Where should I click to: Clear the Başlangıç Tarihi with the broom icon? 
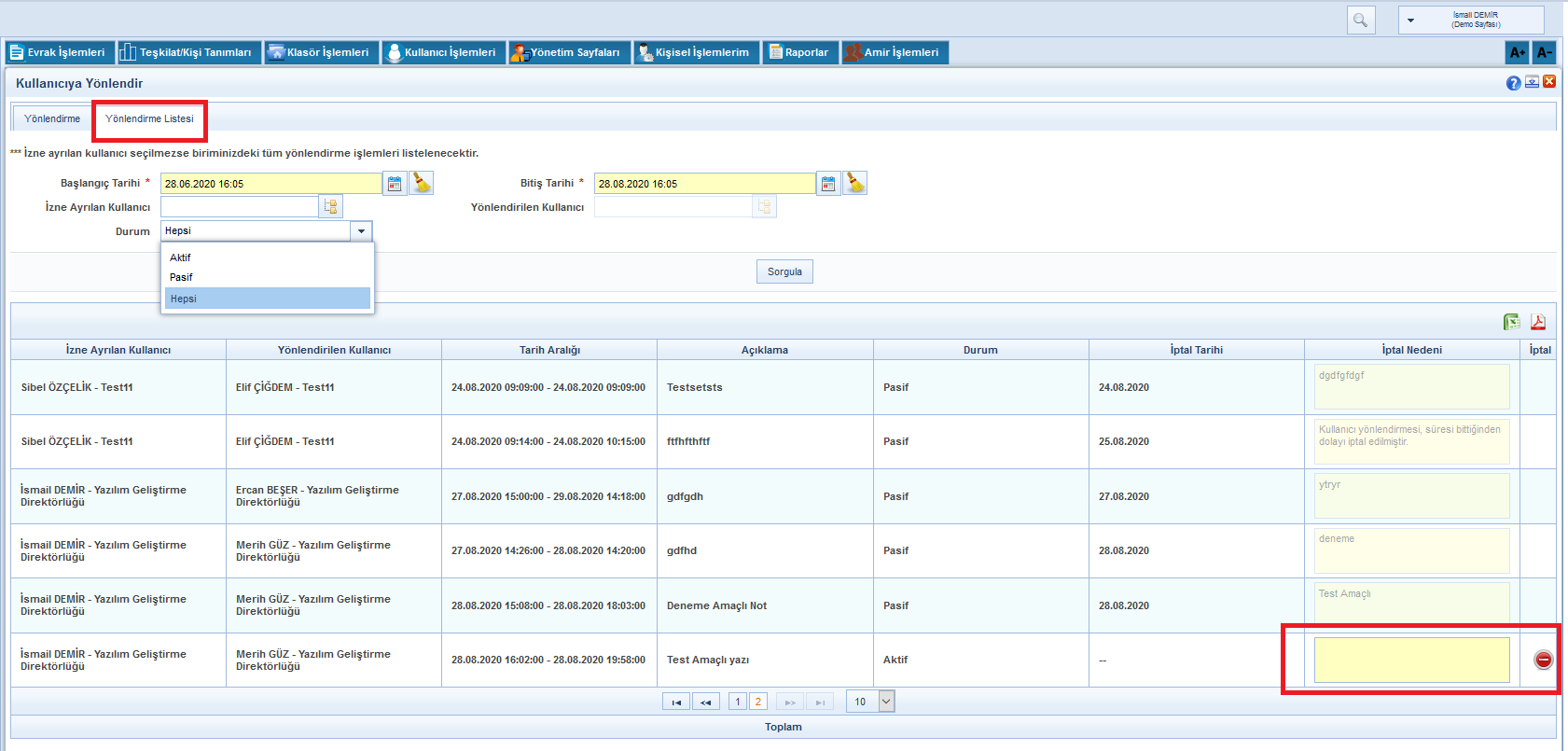[422, 184]
